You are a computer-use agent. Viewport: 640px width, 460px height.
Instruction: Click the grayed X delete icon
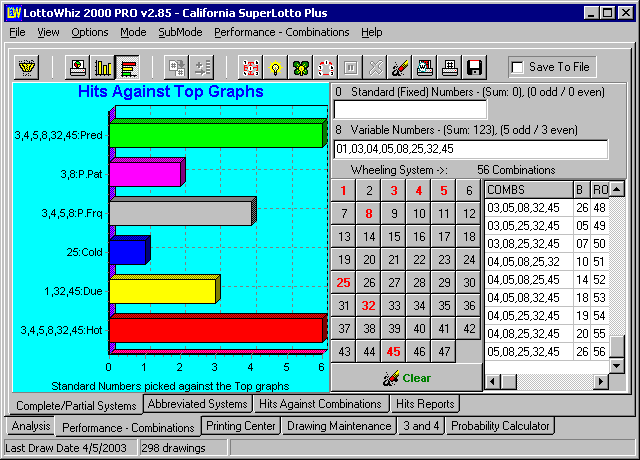[376, 67]
